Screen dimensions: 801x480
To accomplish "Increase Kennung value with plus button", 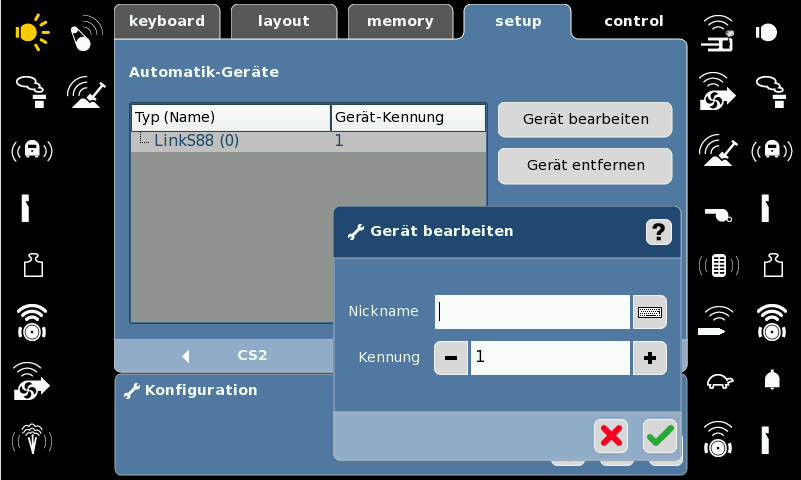I will click(649, 358).
